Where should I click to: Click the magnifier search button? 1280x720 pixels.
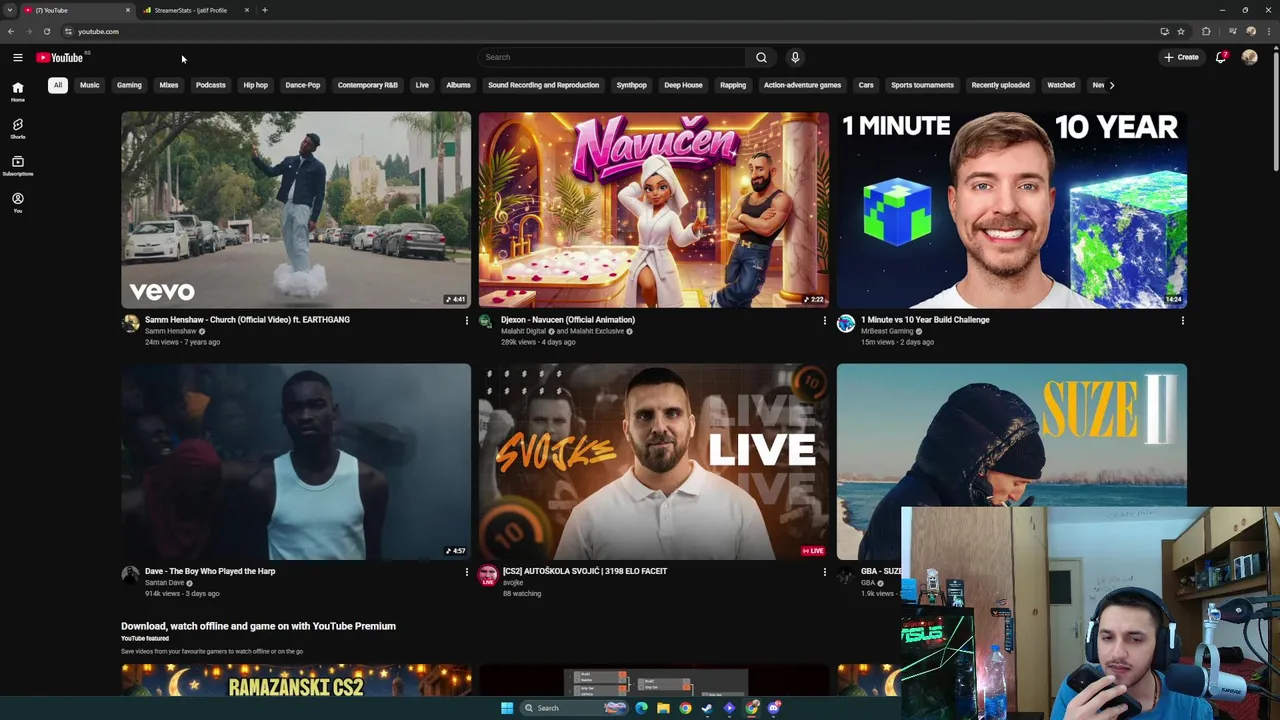point(761,57)
